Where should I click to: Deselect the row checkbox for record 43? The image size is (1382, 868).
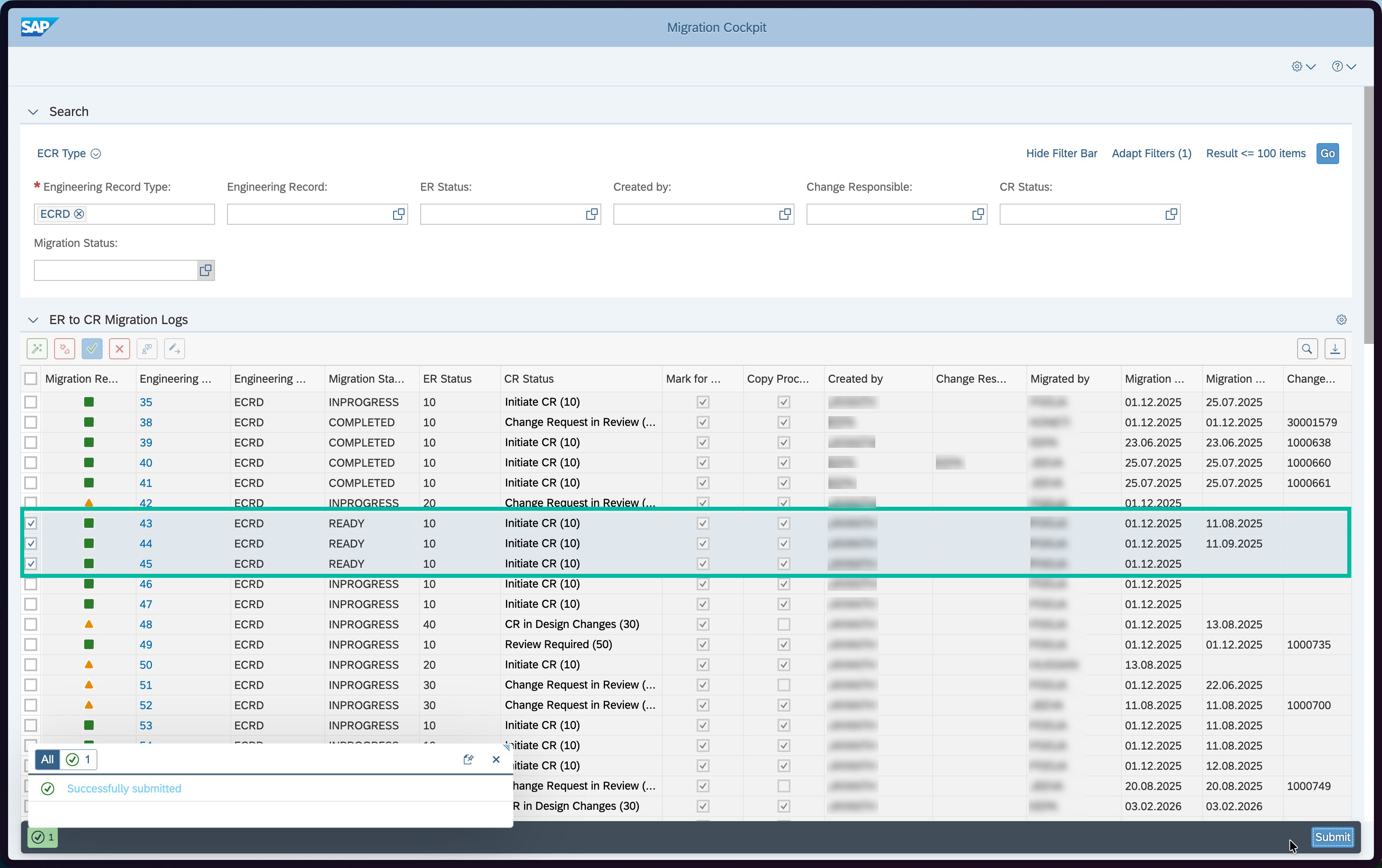pos(31,523)
